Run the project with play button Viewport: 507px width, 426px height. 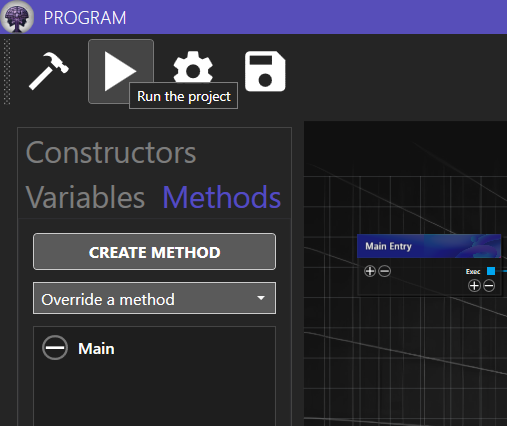[121, 71]
